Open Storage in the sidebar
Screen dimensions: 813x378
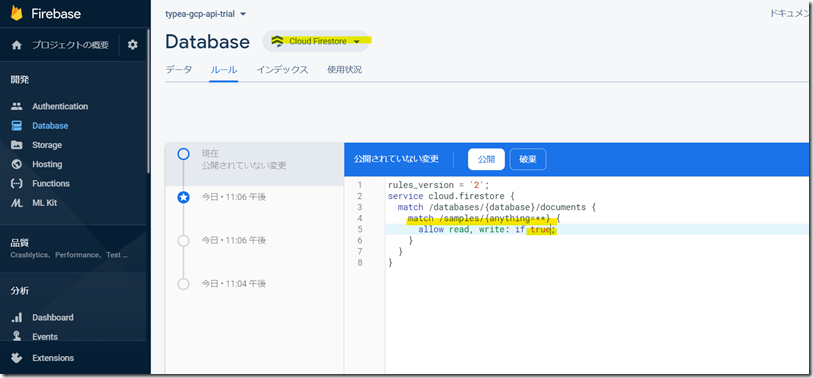[x=47, y=145]
